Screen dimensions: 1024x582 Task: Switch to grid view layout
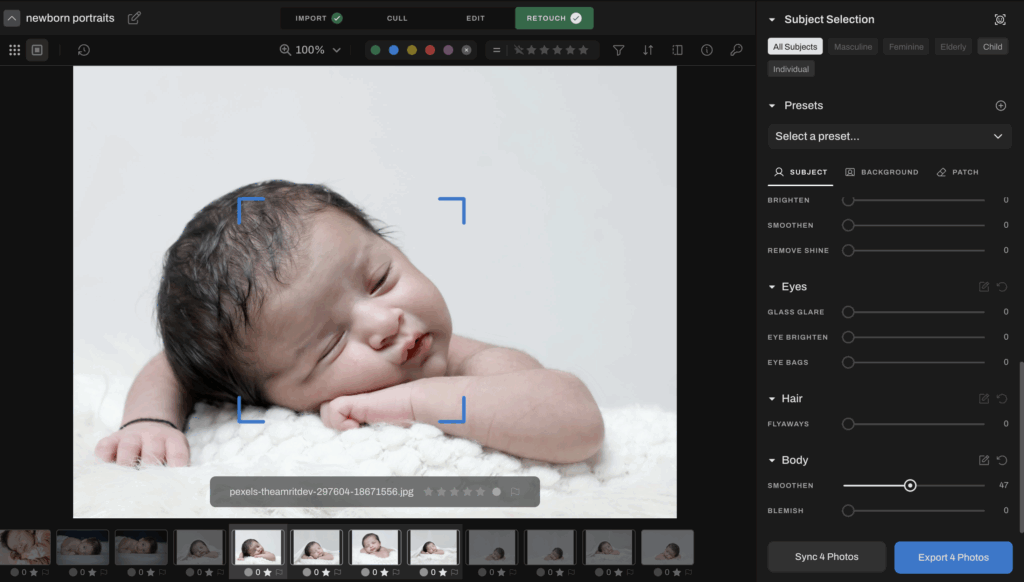click(x=14, y=49)
